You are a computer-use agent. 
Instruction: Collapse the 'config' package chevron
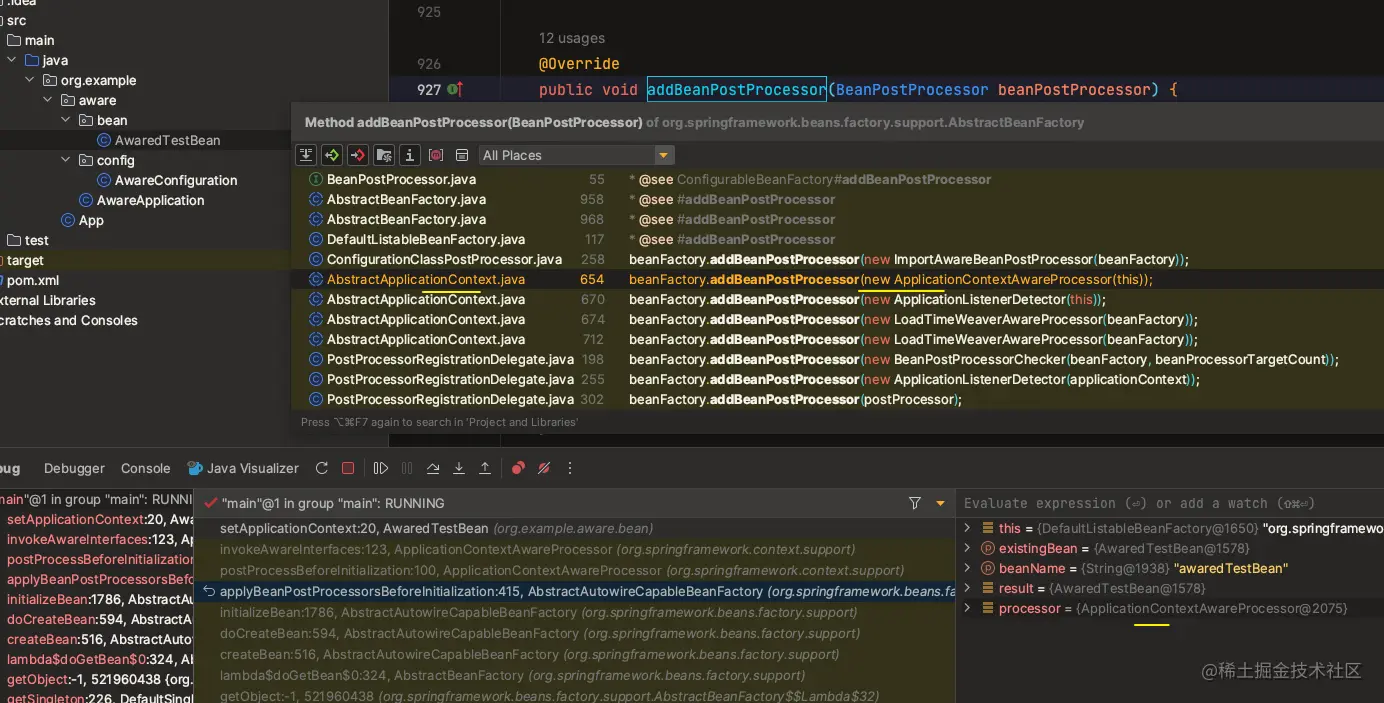pos(66,160)
